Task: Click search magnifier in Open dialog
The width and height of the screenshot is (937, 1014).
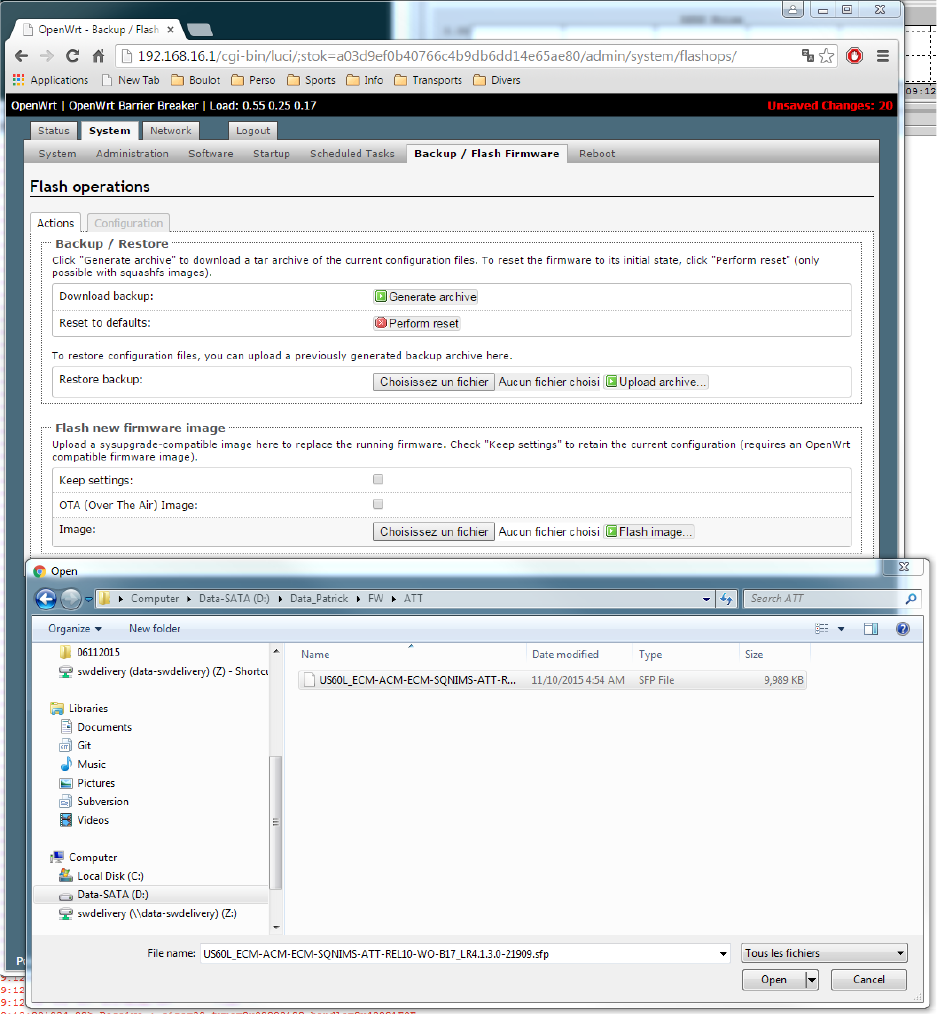Action: click(x=910, y=599)
